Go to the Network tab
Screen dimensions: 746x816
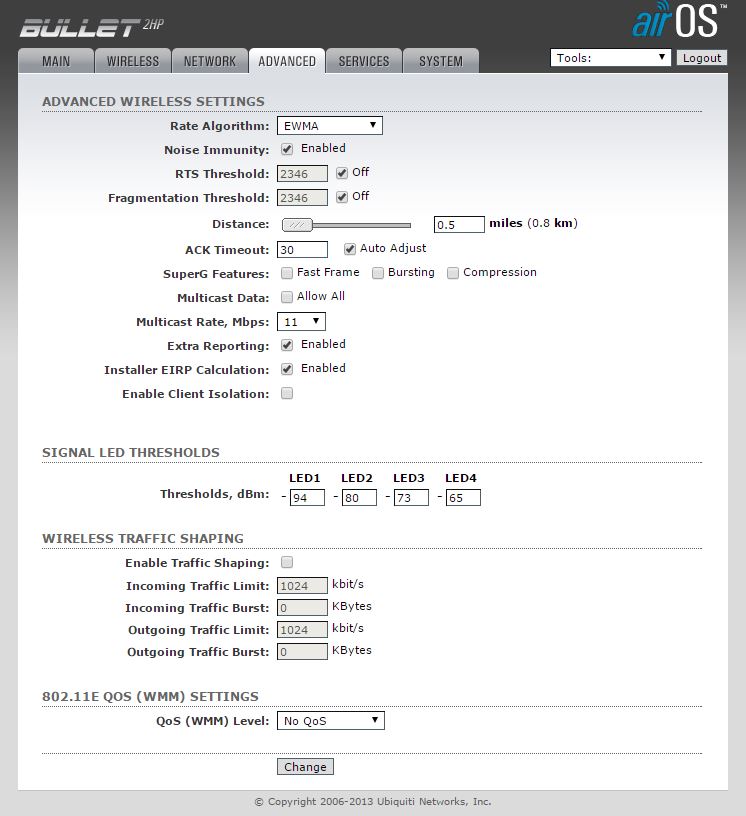(x=210, y=61)
